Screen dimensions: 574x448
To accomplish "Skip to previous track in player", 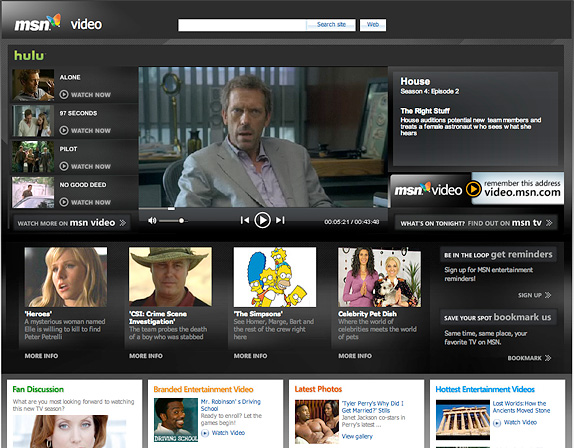I will pos(245,220).
